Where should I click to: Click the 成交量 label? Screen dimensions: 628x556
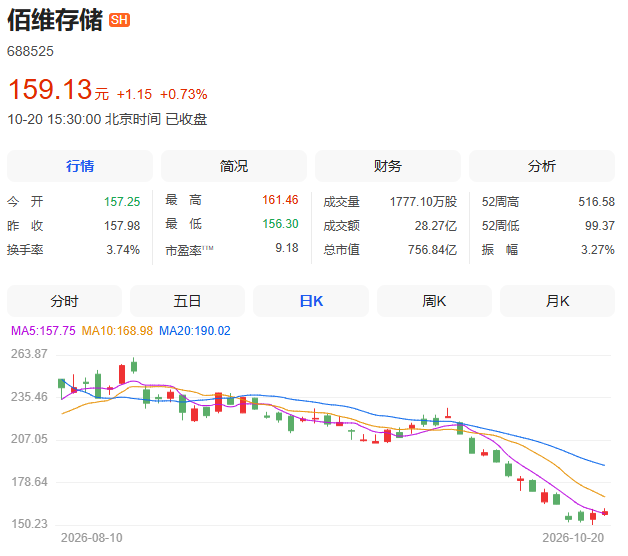click(342, 202)
